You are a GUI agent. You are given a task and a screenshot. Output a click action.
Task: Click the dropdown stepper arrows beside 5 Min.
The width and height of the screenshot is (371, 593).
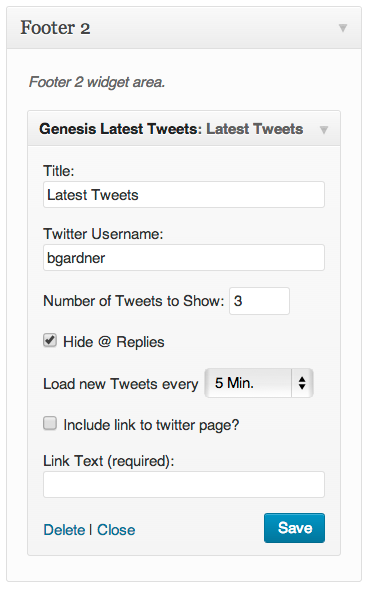click(302, 383)
